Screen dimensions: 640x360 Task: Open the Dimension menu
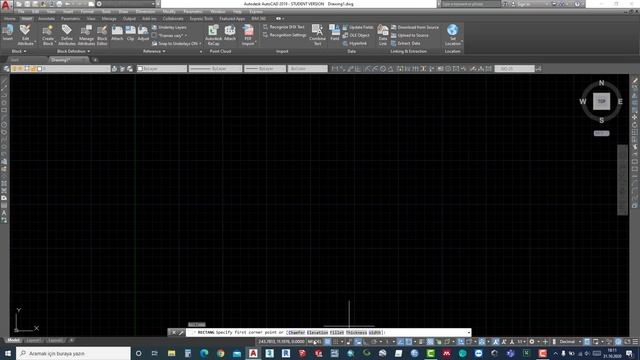(145, 12)
